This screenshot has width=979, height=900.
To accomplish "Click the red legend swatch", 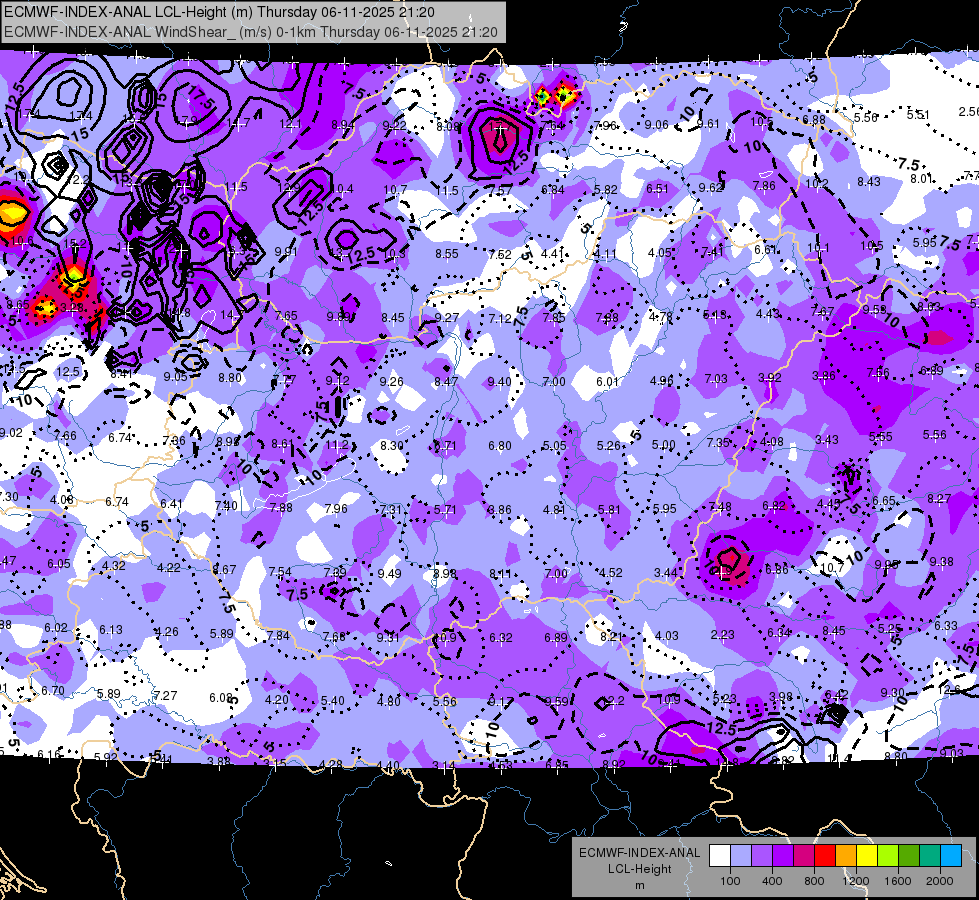I will click(x=825, y=856).
